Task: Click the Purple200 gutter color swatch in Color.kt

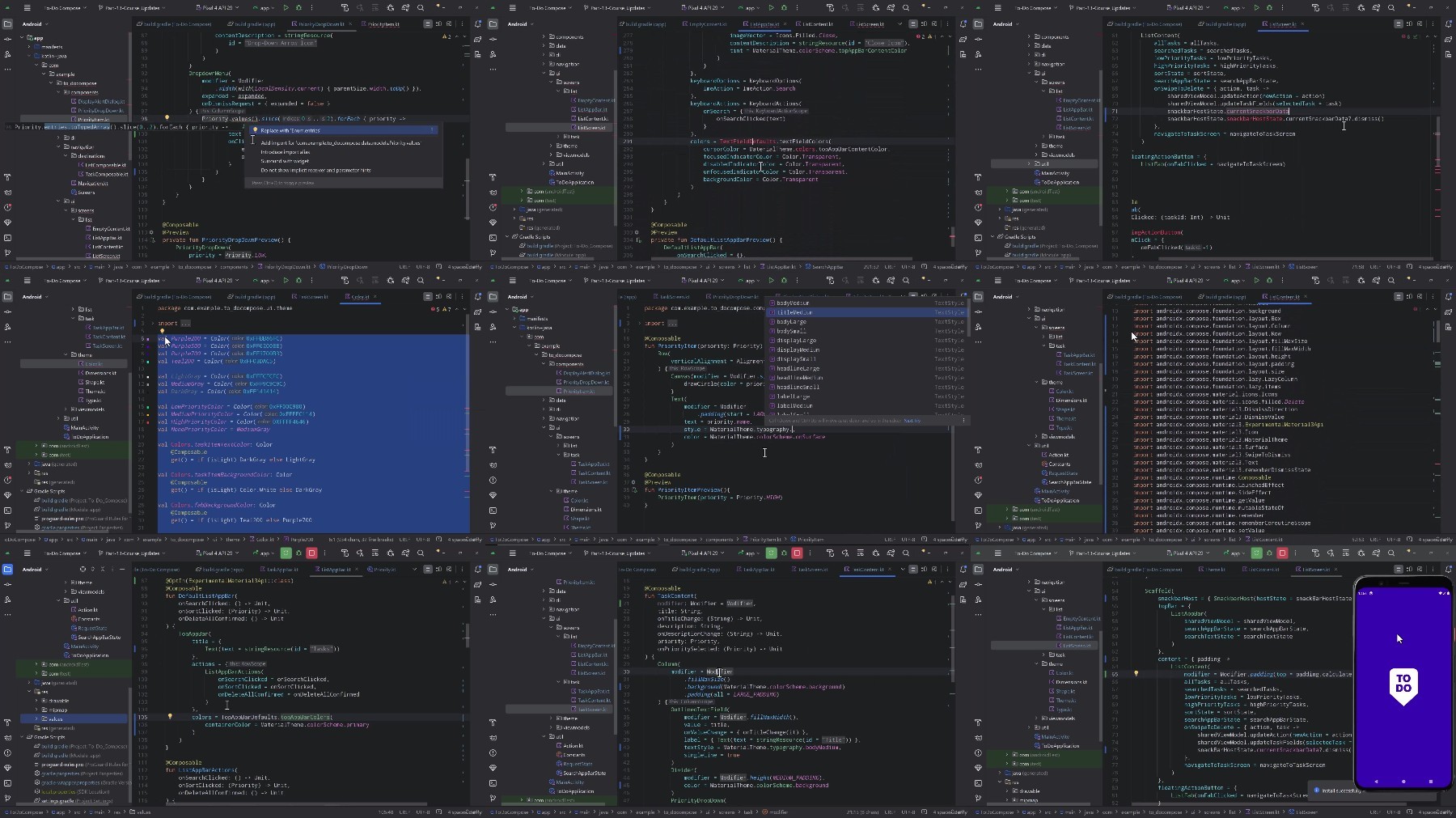Action: point(148,339)
